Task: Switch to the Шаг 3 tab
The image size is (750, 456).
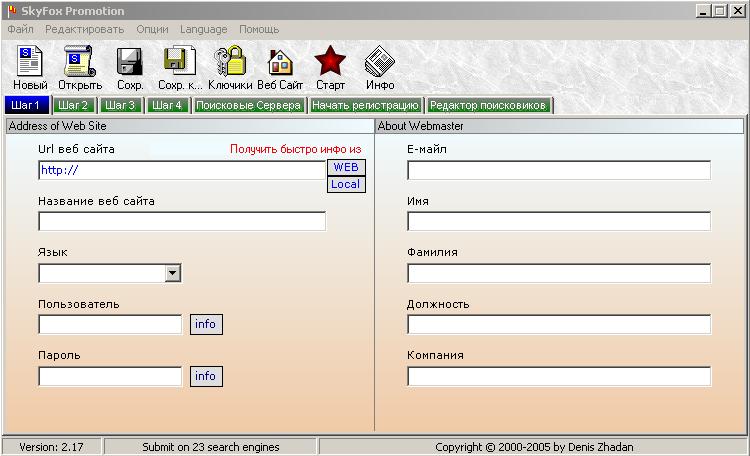Action: 120,105
